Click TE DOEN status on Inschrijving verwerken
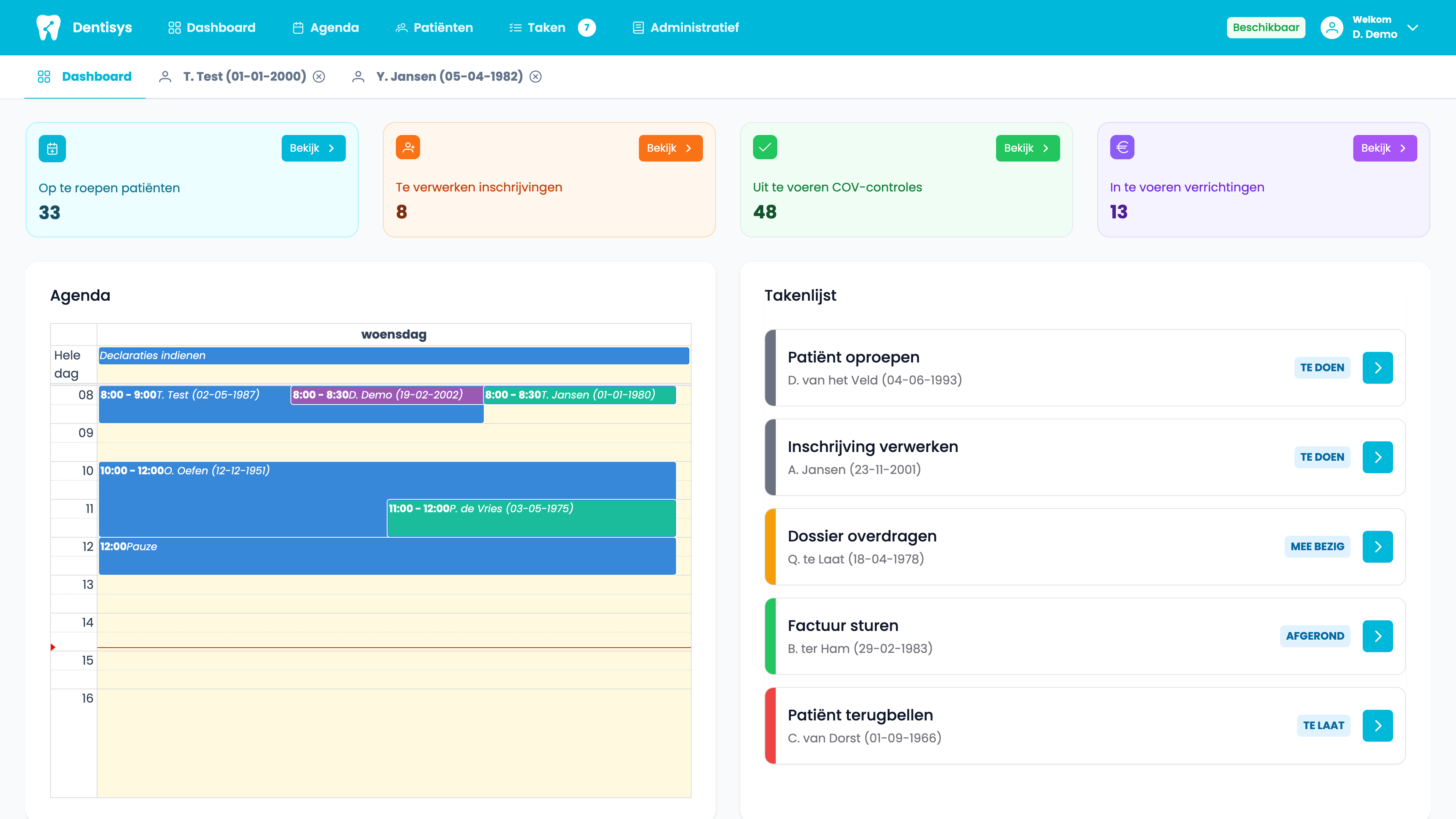 [x=1322, y=457]
